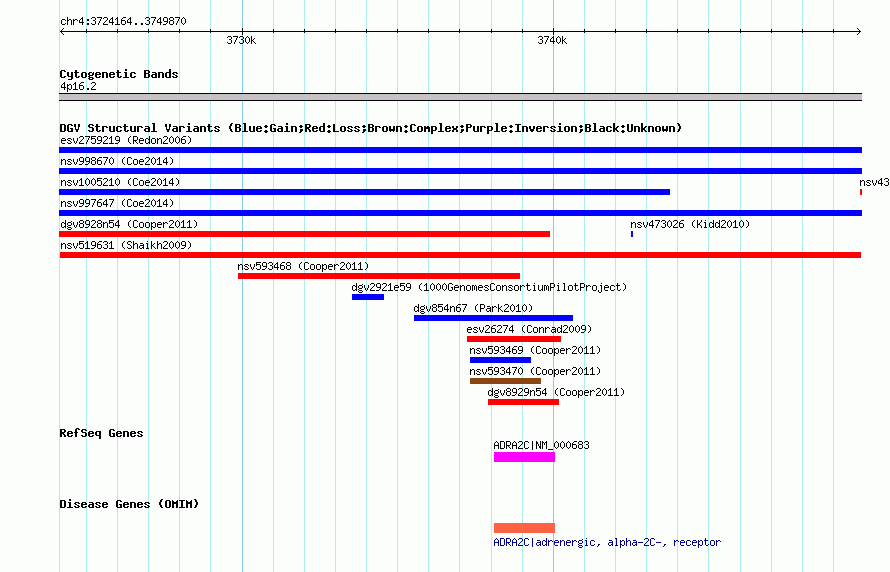Screen dimensions: 890x572
Task: Click the magenta ADRA2C RefSeq gene bar
Action: pos(524,457)
